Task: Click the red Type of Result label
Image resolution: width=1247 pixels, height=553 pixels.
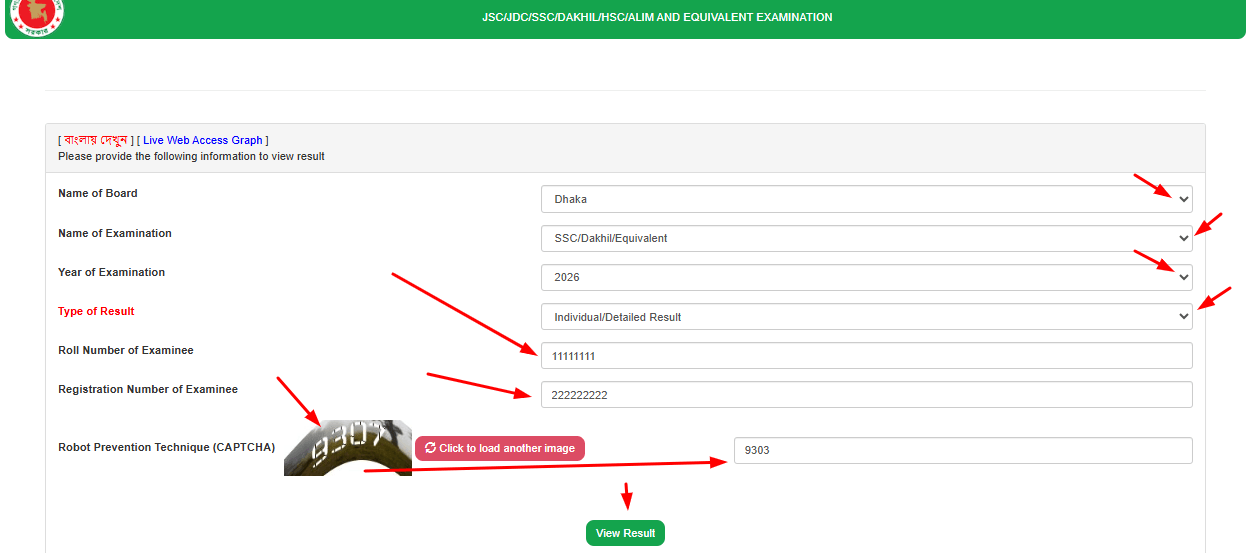Action: [96, 311]
